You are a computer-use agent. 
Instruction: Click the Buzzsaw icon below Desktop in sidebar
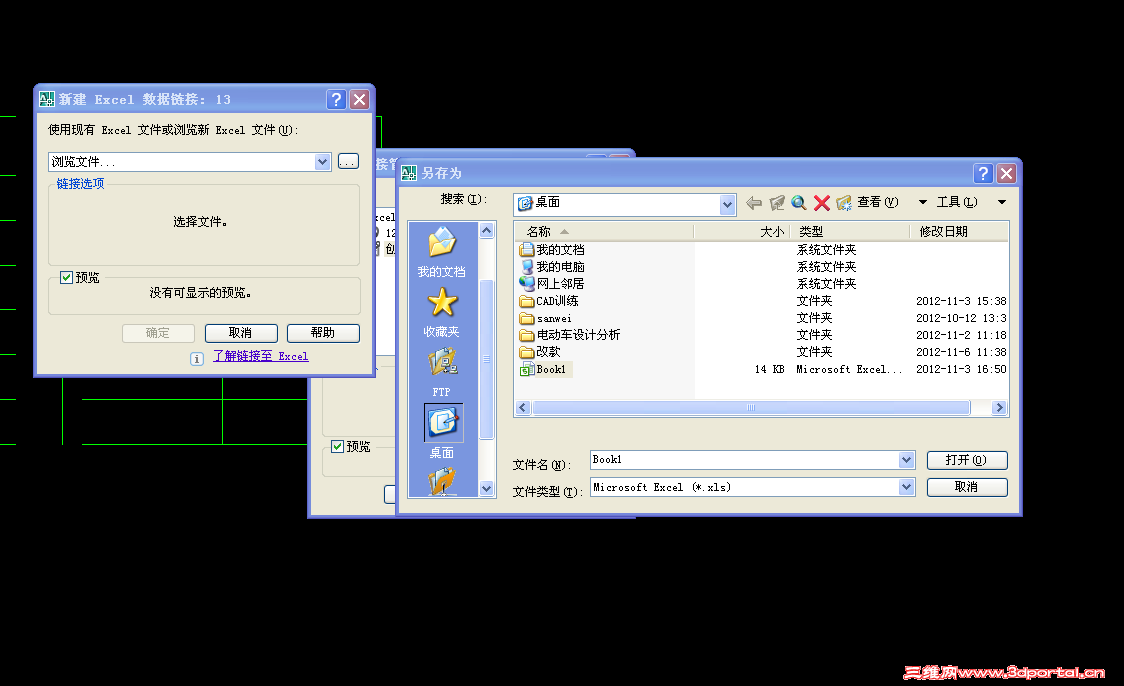point(442,482)
